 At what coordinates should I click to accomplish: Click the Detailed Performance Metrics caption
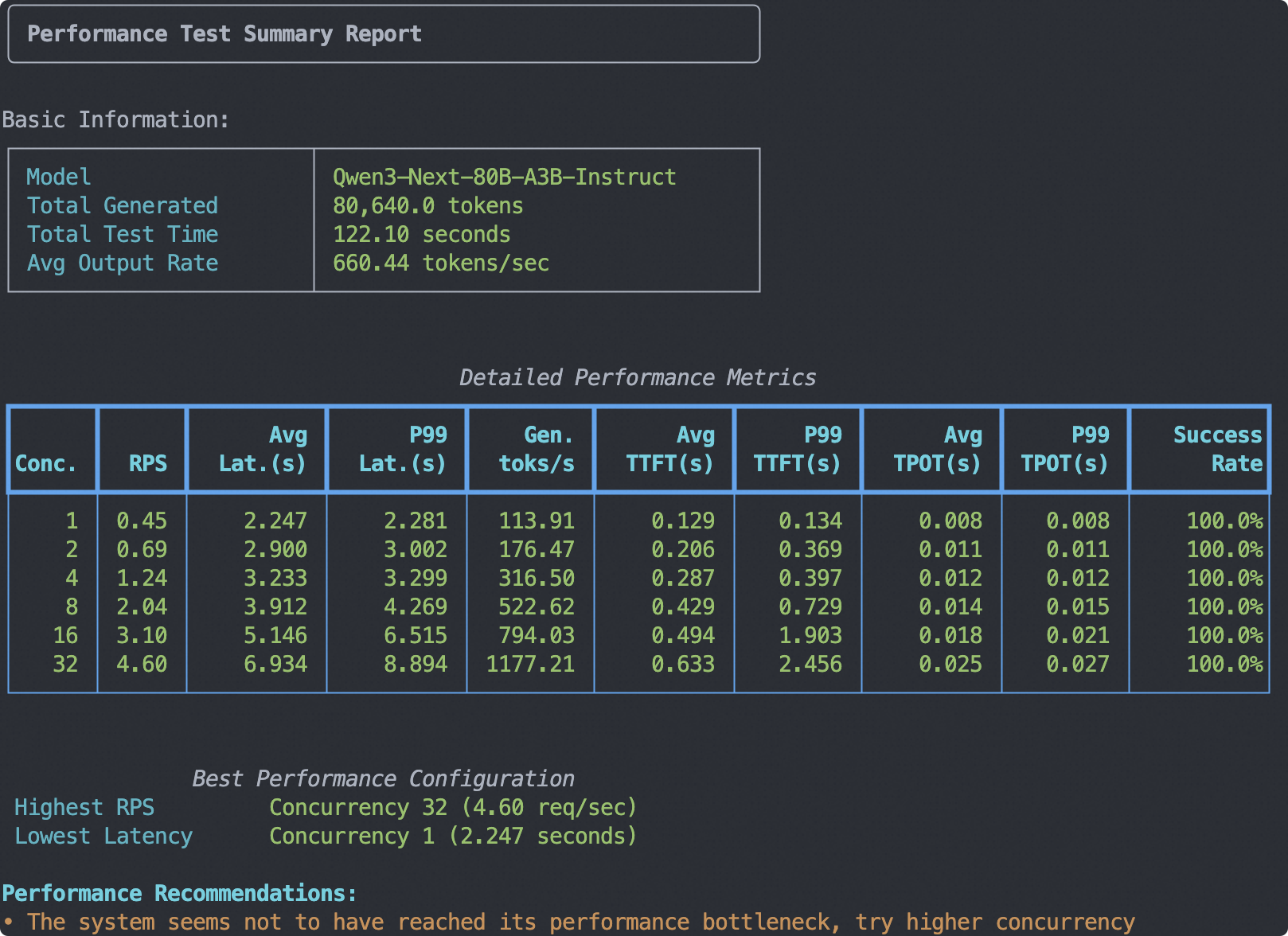tap(638, 377)
